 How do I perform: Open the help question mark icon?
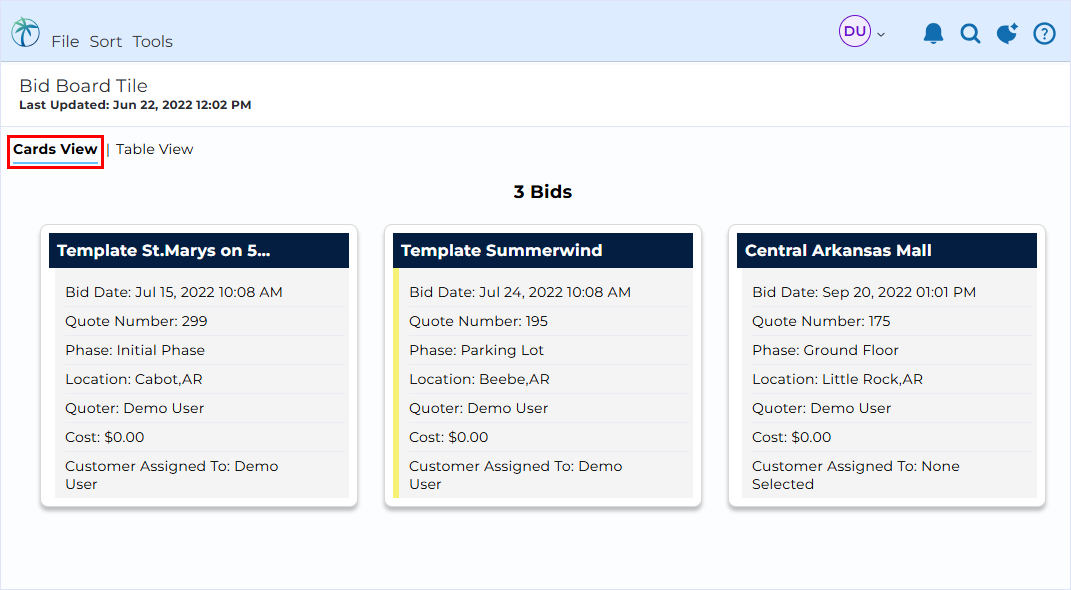point(1044,33)
